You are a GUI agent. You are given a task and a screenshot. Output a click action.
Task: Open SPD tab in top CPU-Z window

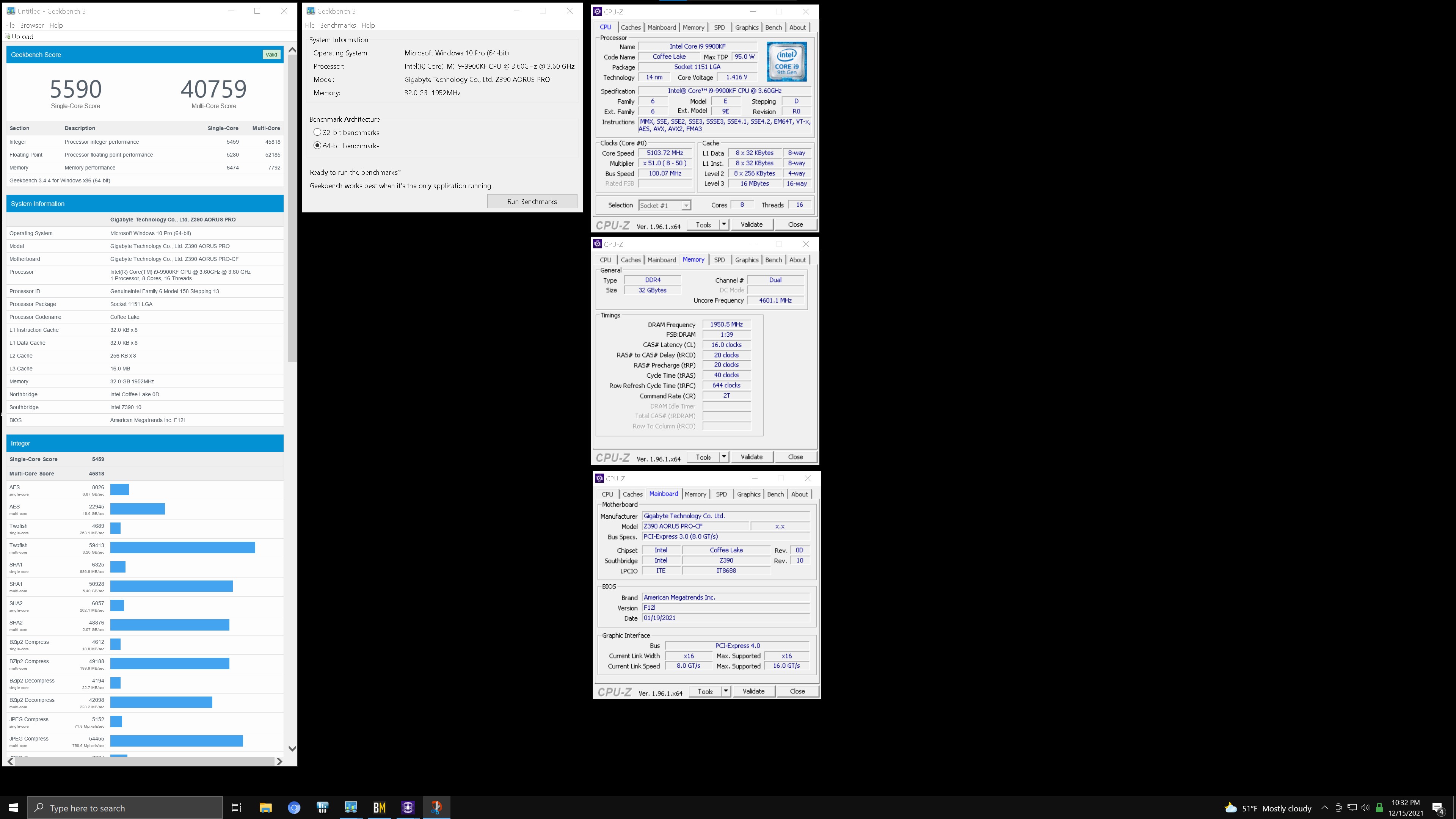(x=720, y=27)
